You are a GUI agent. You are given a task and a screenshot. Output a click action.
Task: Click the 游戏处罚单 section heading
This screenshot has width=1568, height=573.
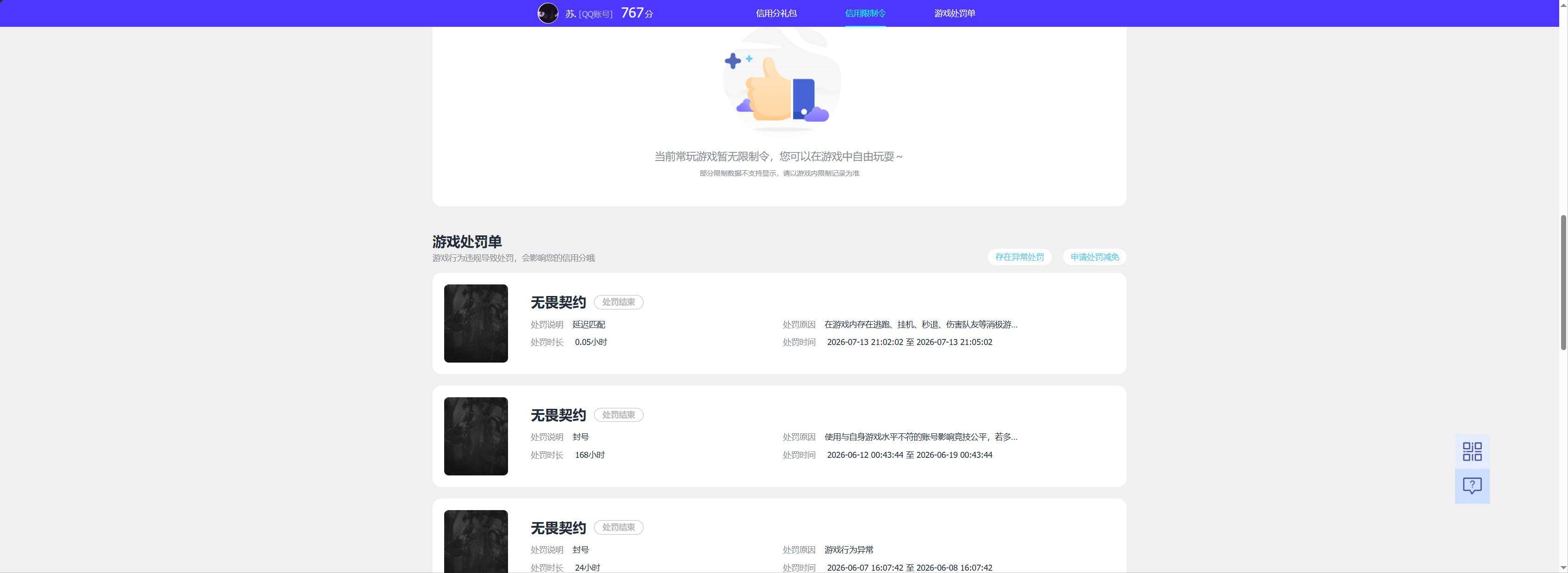(467, 241)
